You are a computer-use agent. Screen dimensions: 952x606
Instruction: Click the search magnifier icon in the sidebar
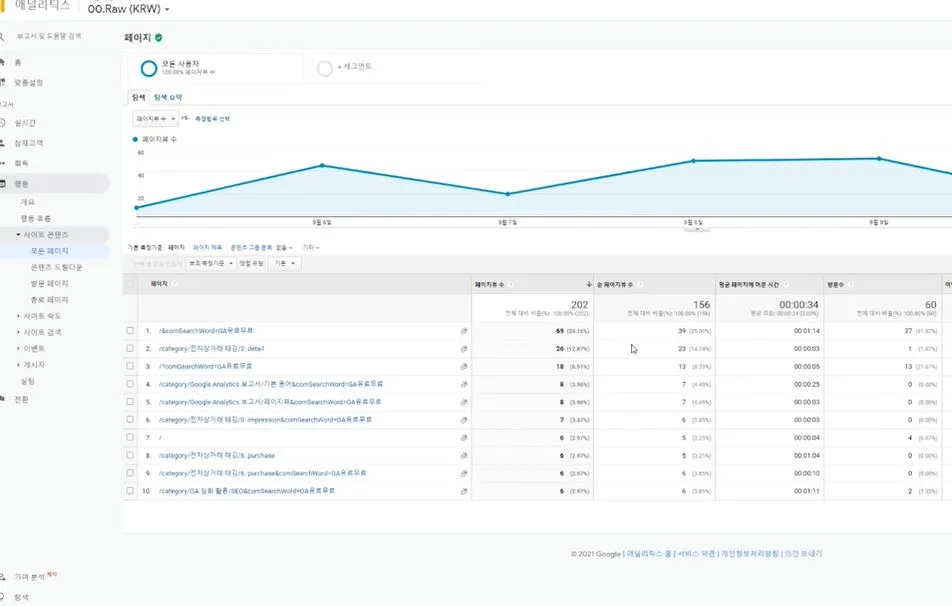pyautogui.click(x=2, y=36)
